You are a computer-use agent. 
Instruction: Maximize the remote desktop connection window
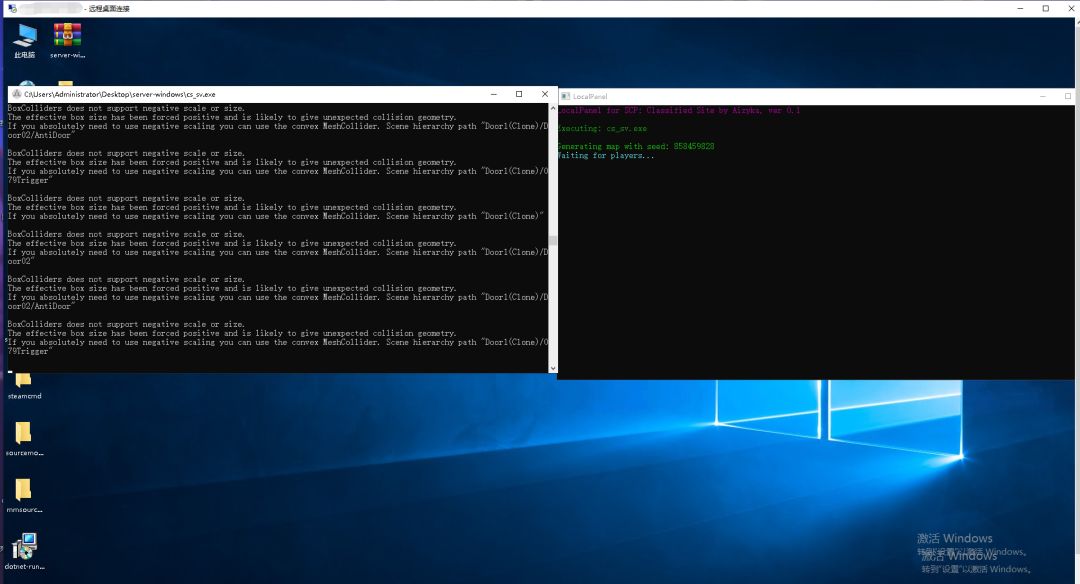(1046, 8)
